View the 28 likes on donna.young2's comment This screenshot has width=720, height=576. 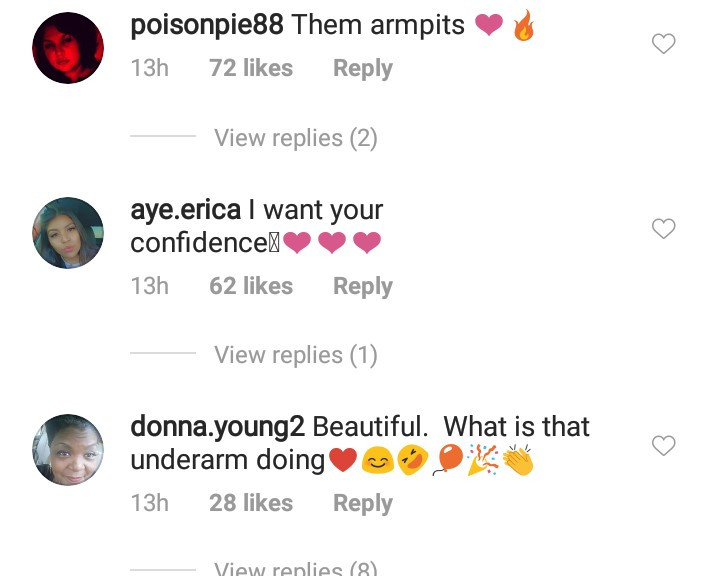tap(250, 503)
